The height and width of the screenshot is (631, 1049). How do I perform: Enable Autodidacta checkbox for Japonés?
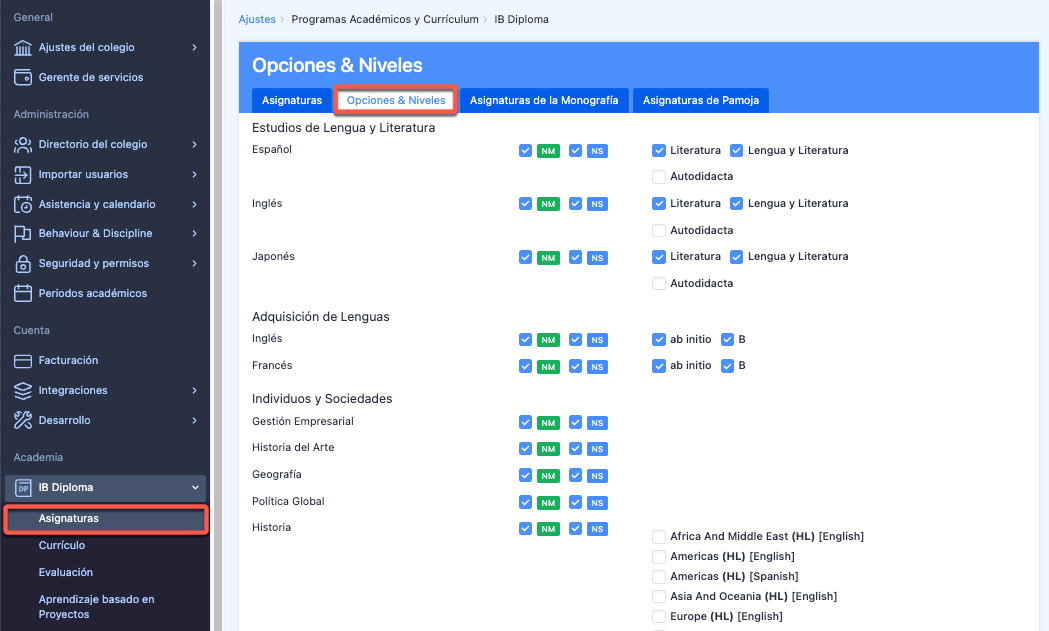659,284
